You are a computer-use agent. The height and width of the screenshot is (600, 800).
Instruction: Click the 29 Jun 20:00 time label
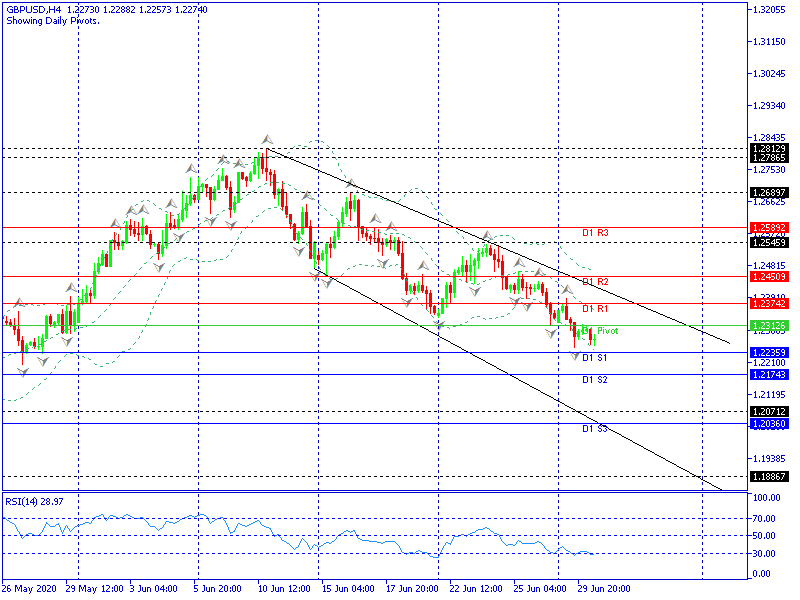pos(604,588)
